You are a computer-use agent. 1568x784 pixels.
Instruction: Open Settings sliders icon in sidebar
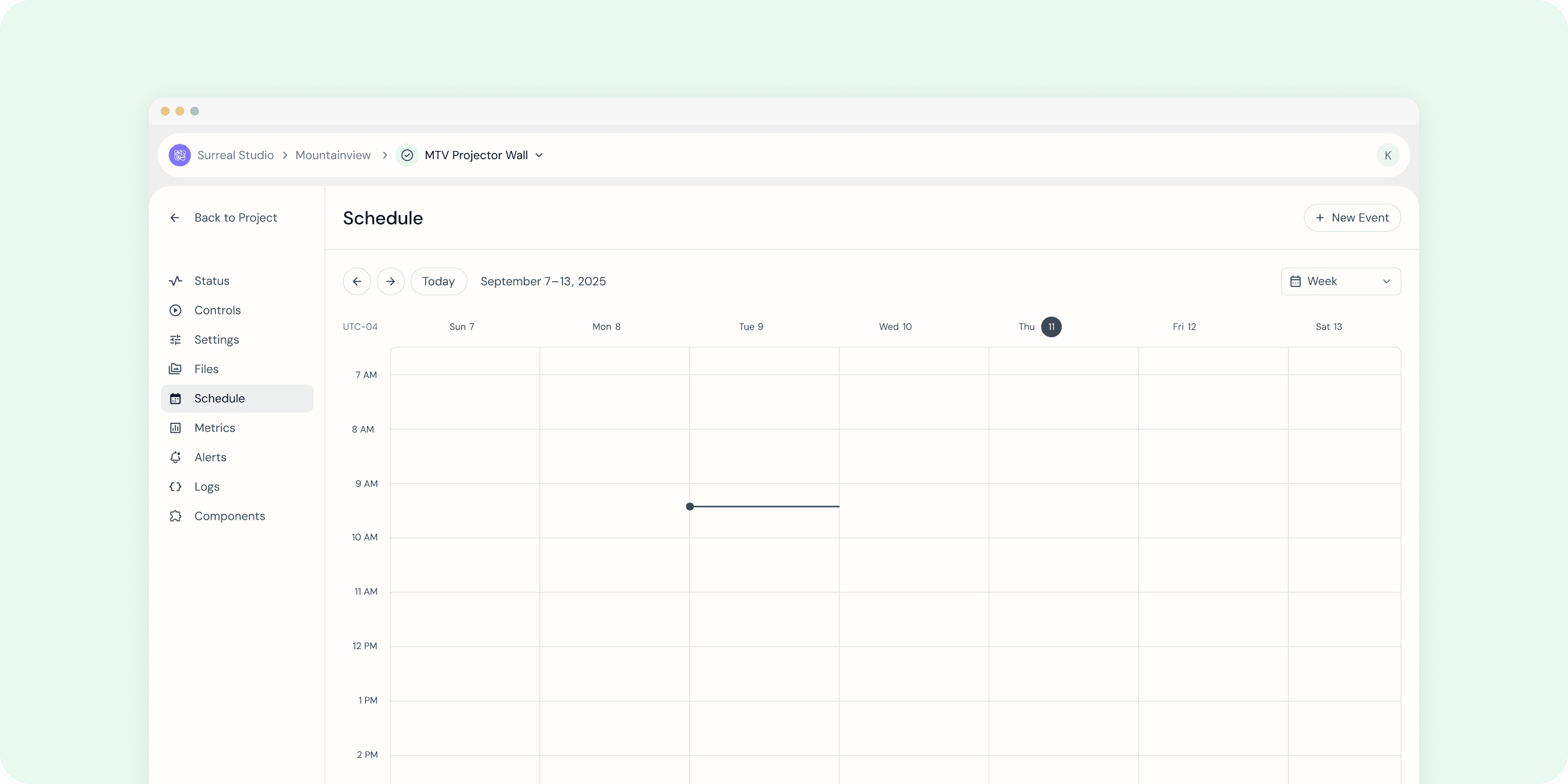pyautogui.click(x=175, y=340)
